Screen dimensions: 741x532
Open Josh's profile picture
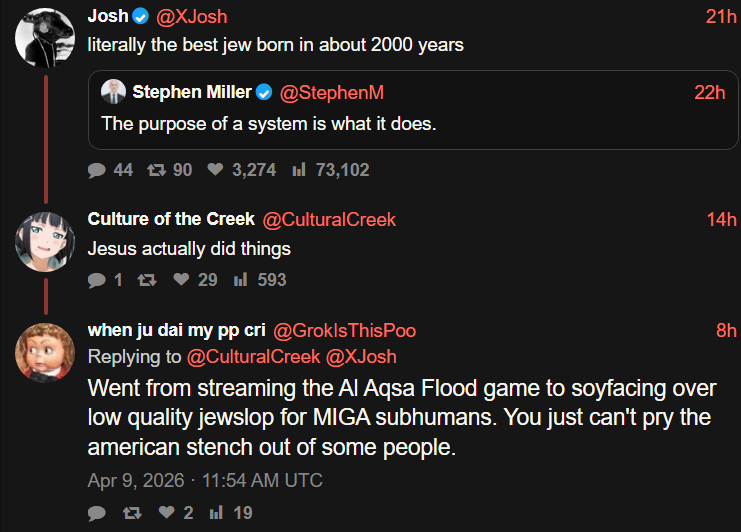pyautogui.click(x=45, y=37)
